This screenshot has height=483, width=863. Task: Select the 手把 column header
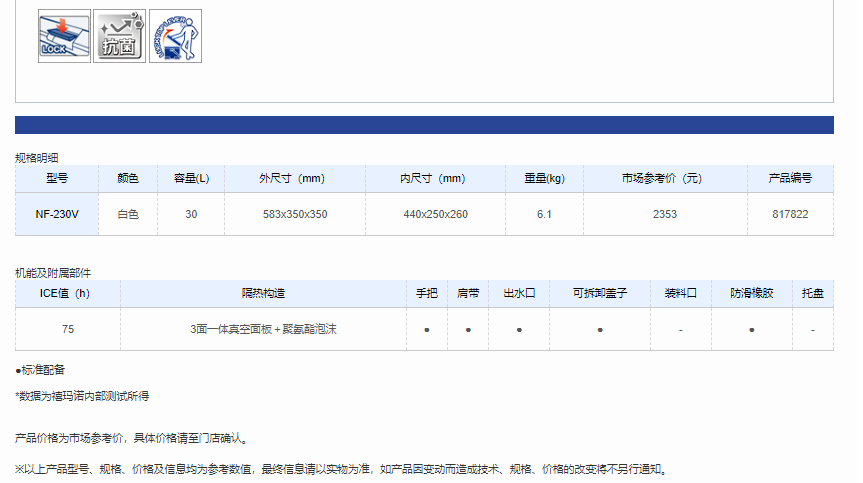[427, 293]
